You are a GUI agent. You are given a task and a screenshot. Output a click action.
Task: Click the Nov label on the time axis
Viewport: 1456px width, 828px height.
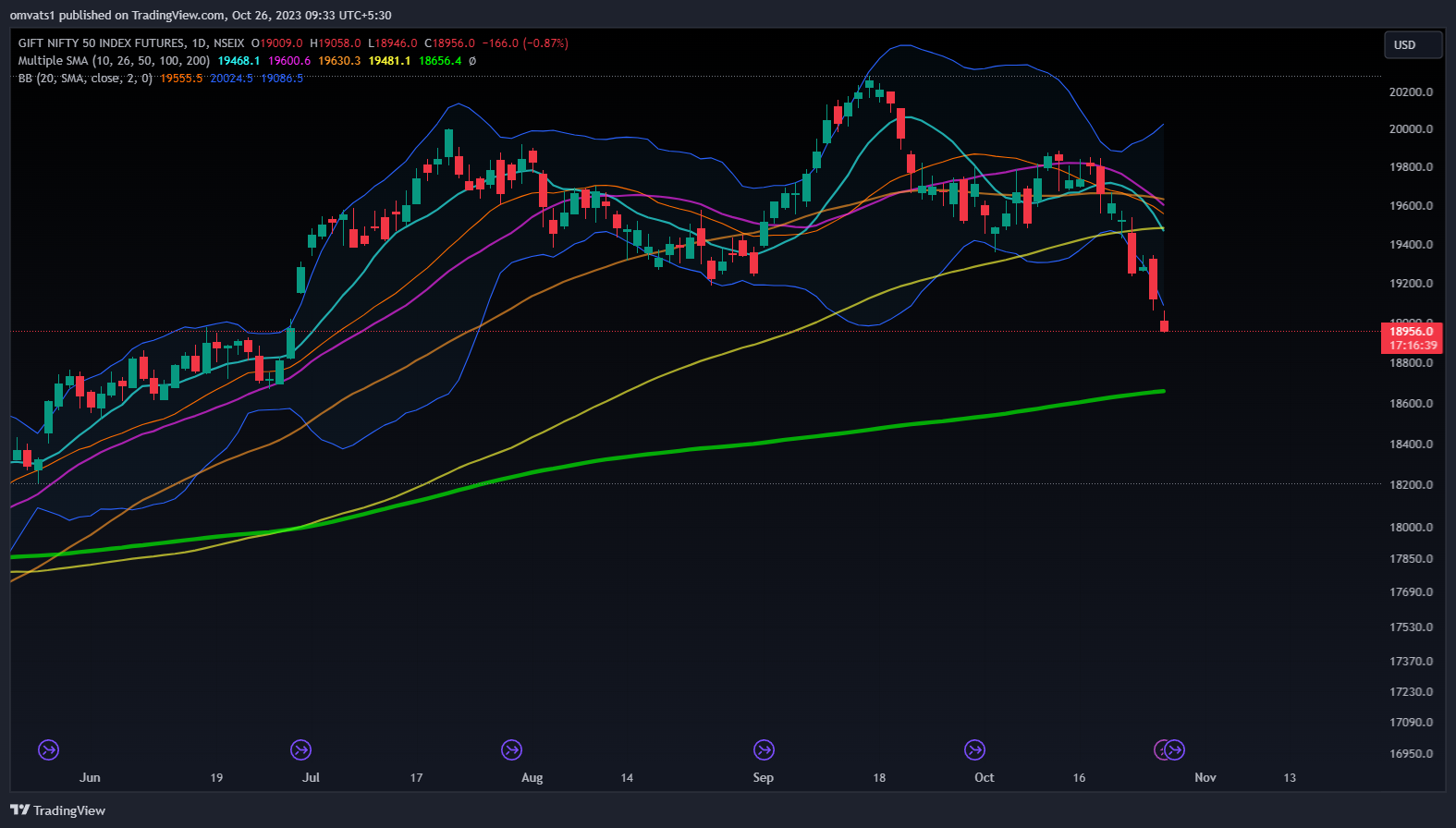(1205, 777)
